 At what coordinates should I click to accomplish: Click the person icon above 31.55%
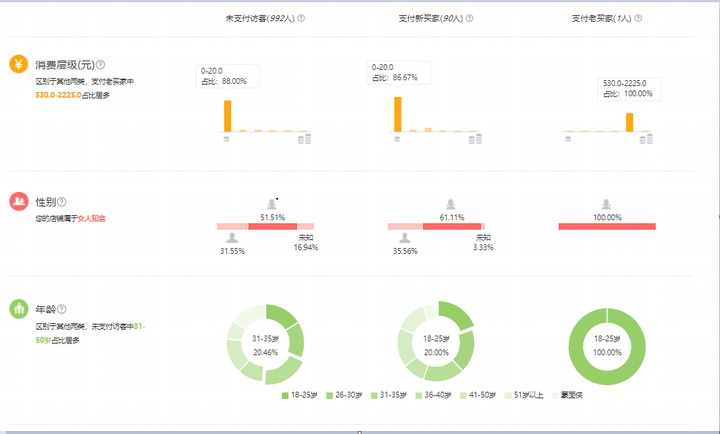[232, 238]
